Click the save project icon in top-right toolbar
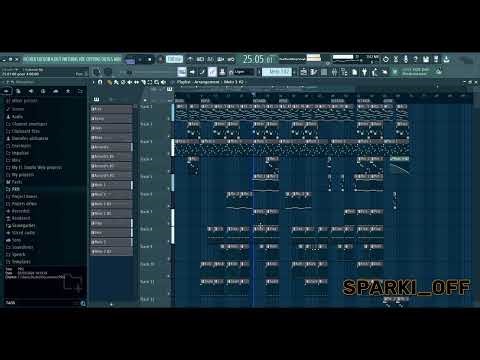This screenshot has height=360, width=480. tap(426, 59)
